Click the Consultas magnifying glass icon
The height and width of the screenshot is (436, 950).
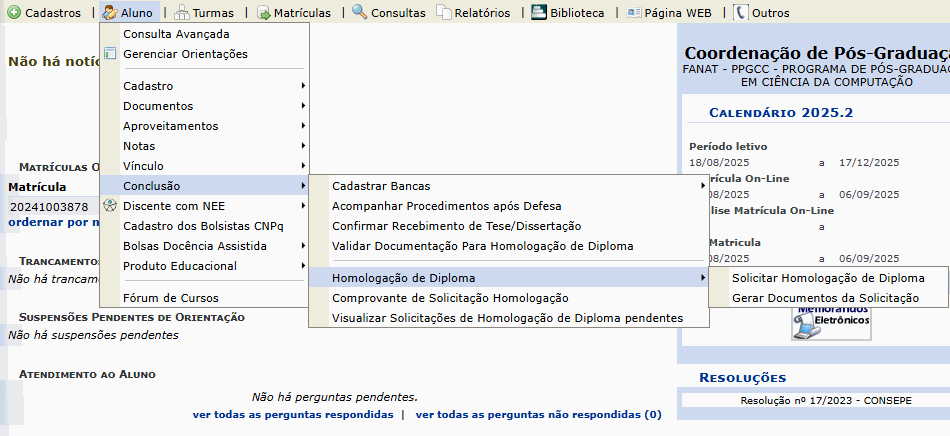(x=359, y=13)
